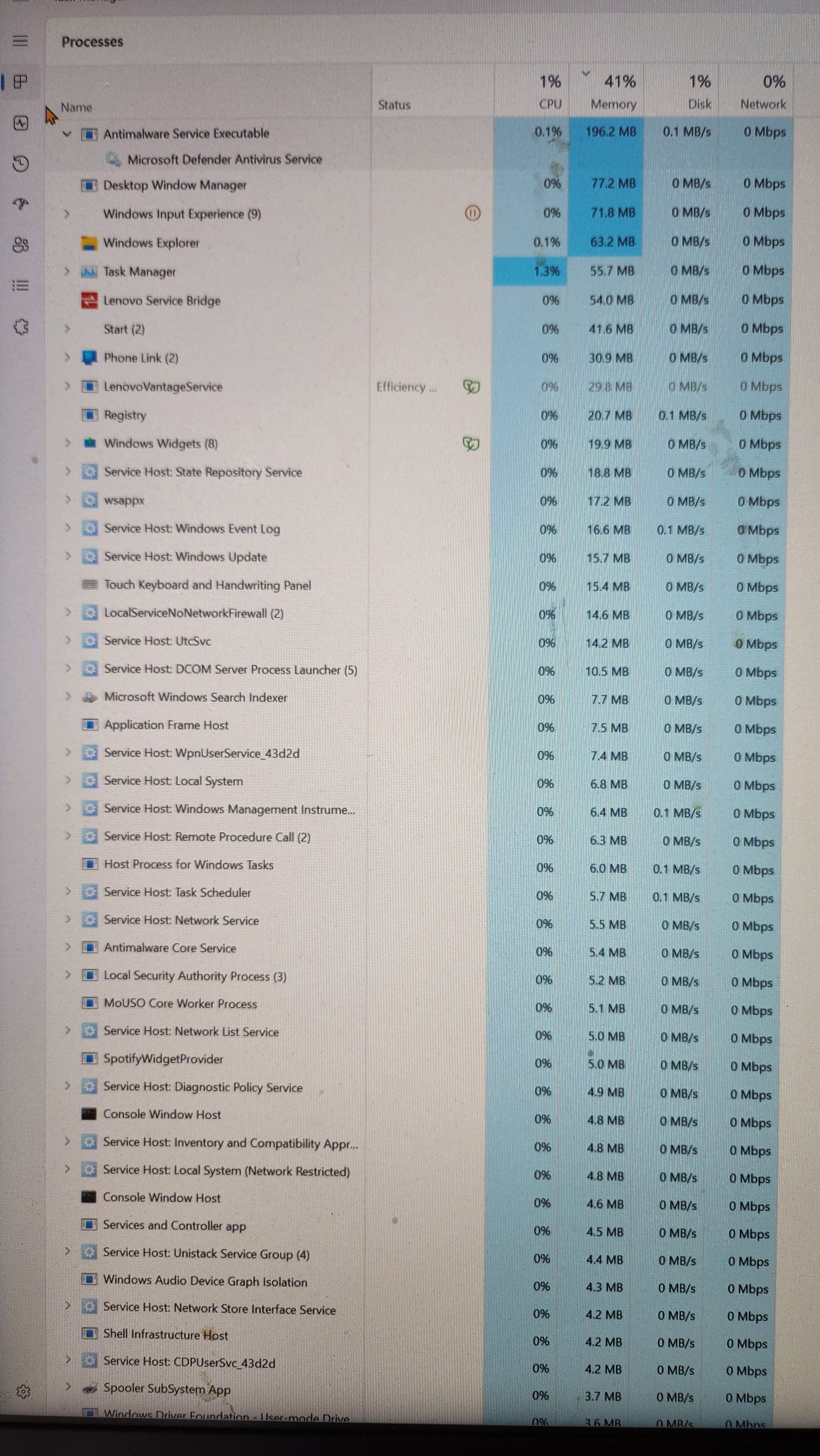Screen dimensions: 820x1456
Task: Expand the Windows Widgets (8) group
Action: coord(67,443)
